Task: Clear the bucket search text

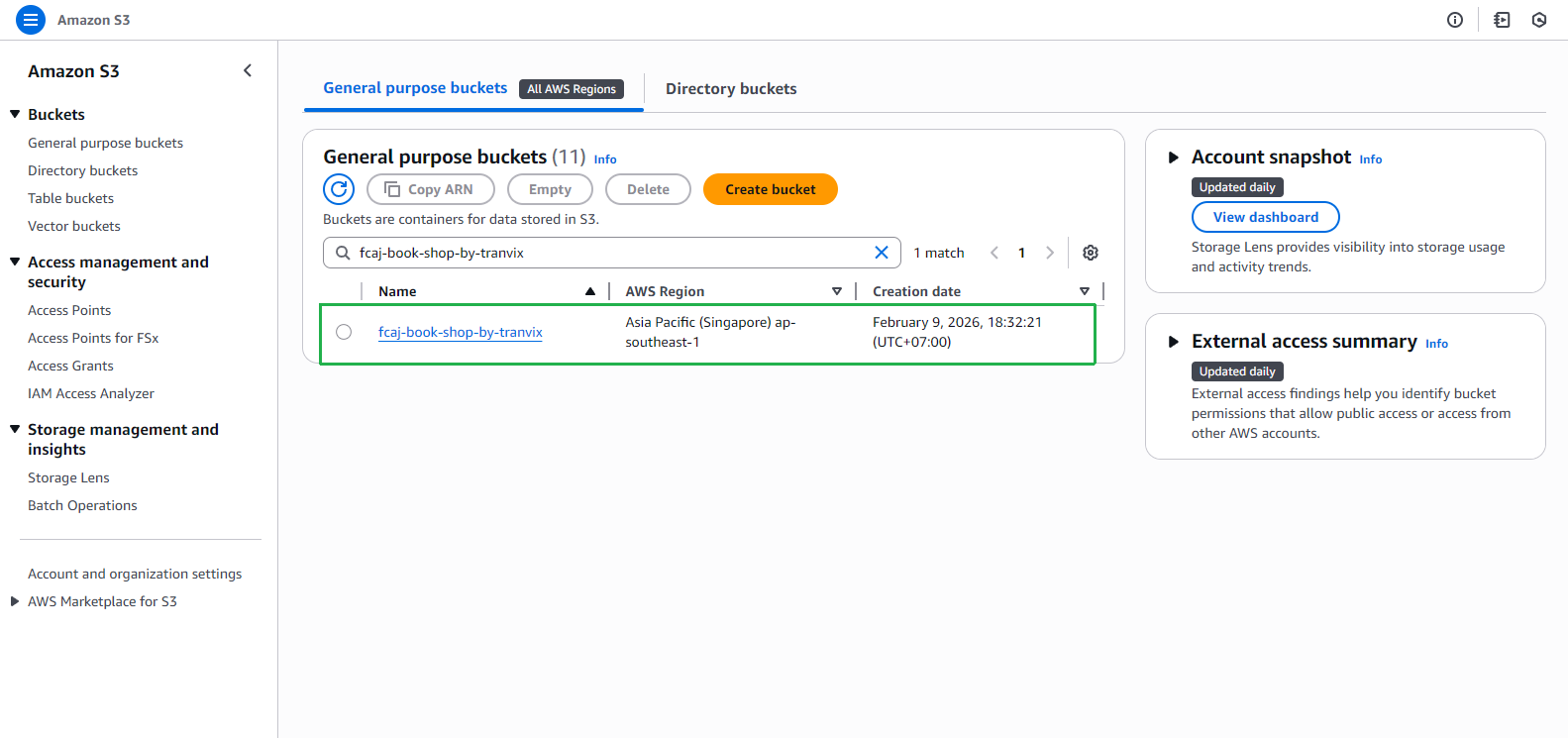Action: [882, 253]
